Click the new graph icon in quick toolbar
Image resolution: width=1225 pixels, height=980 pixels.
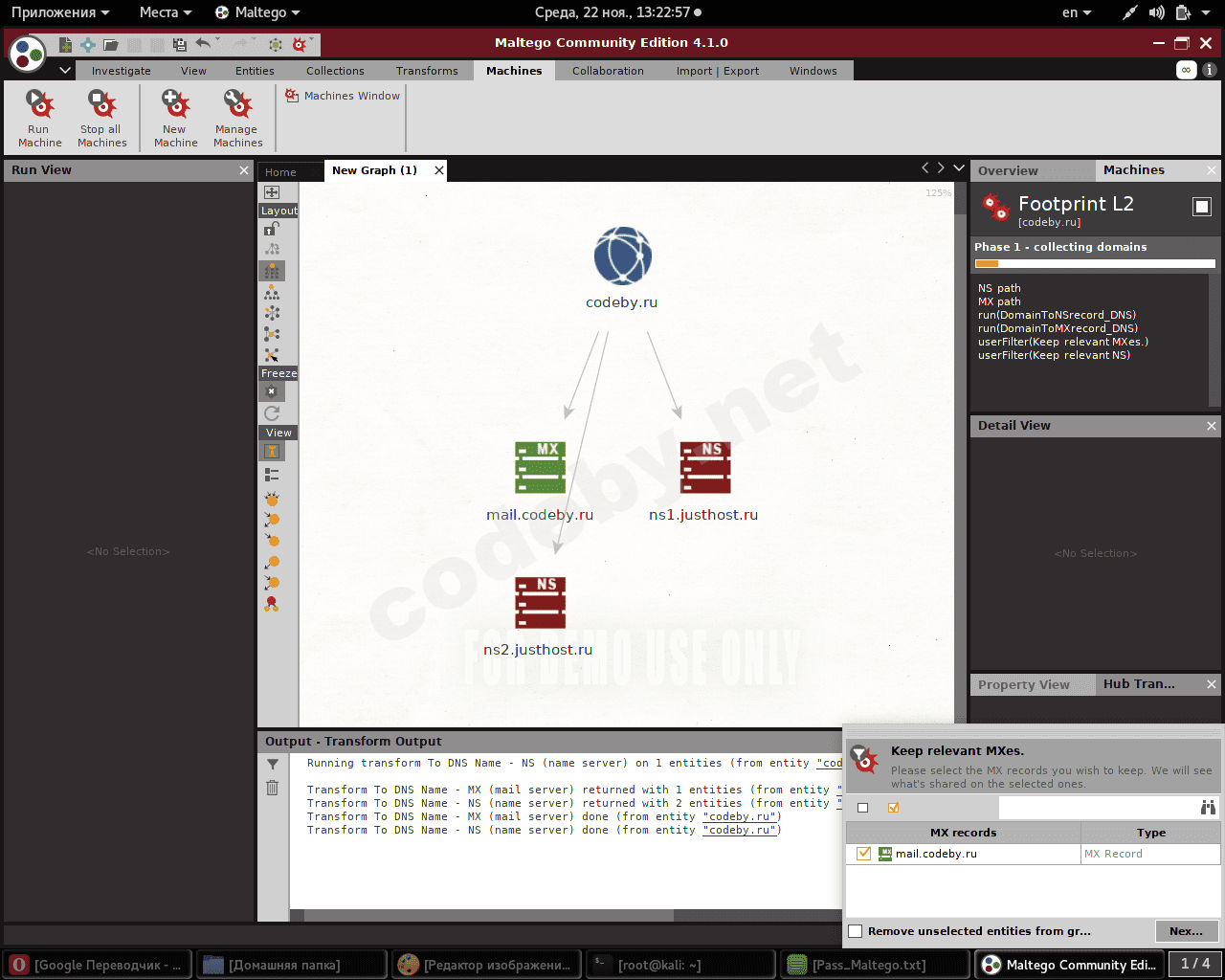click(x=66, y=45)
